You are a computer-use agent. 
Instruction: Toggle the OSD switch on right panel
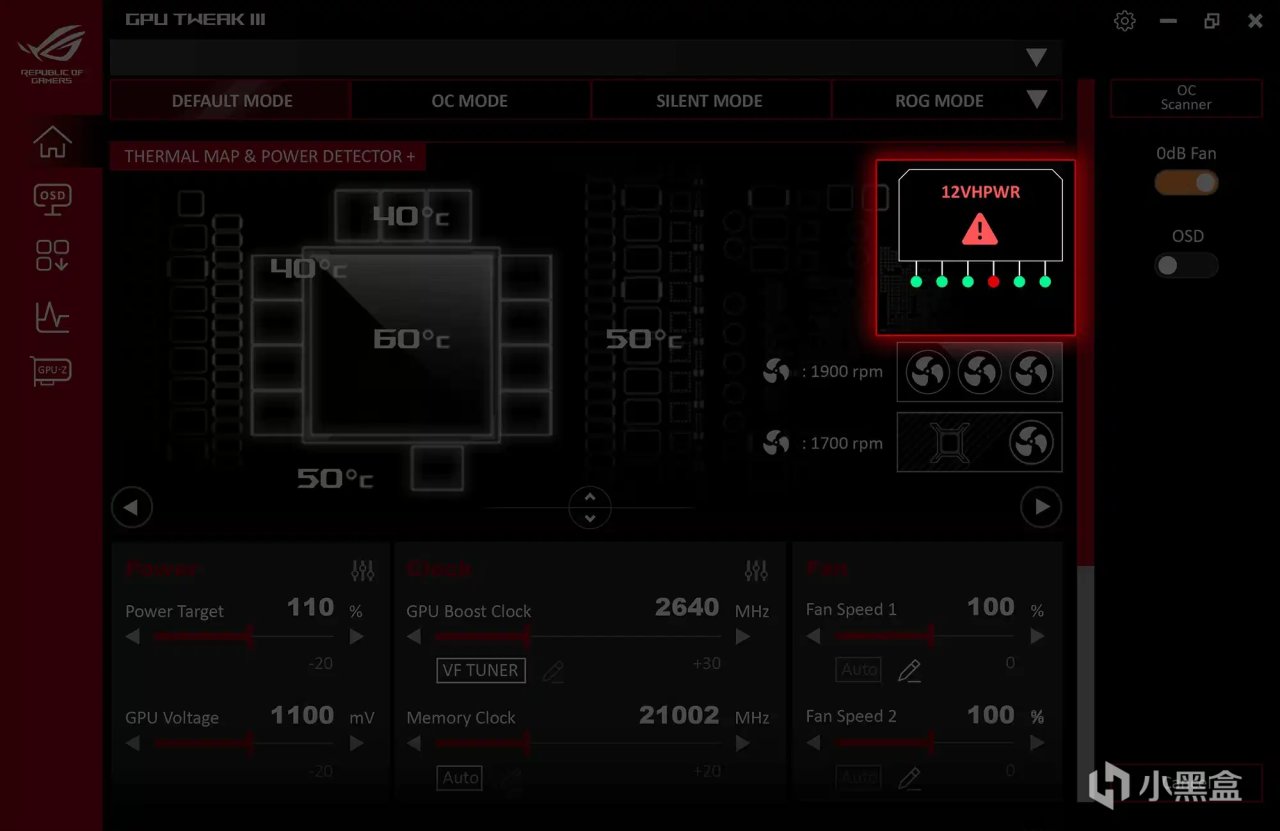(1187, 266)
